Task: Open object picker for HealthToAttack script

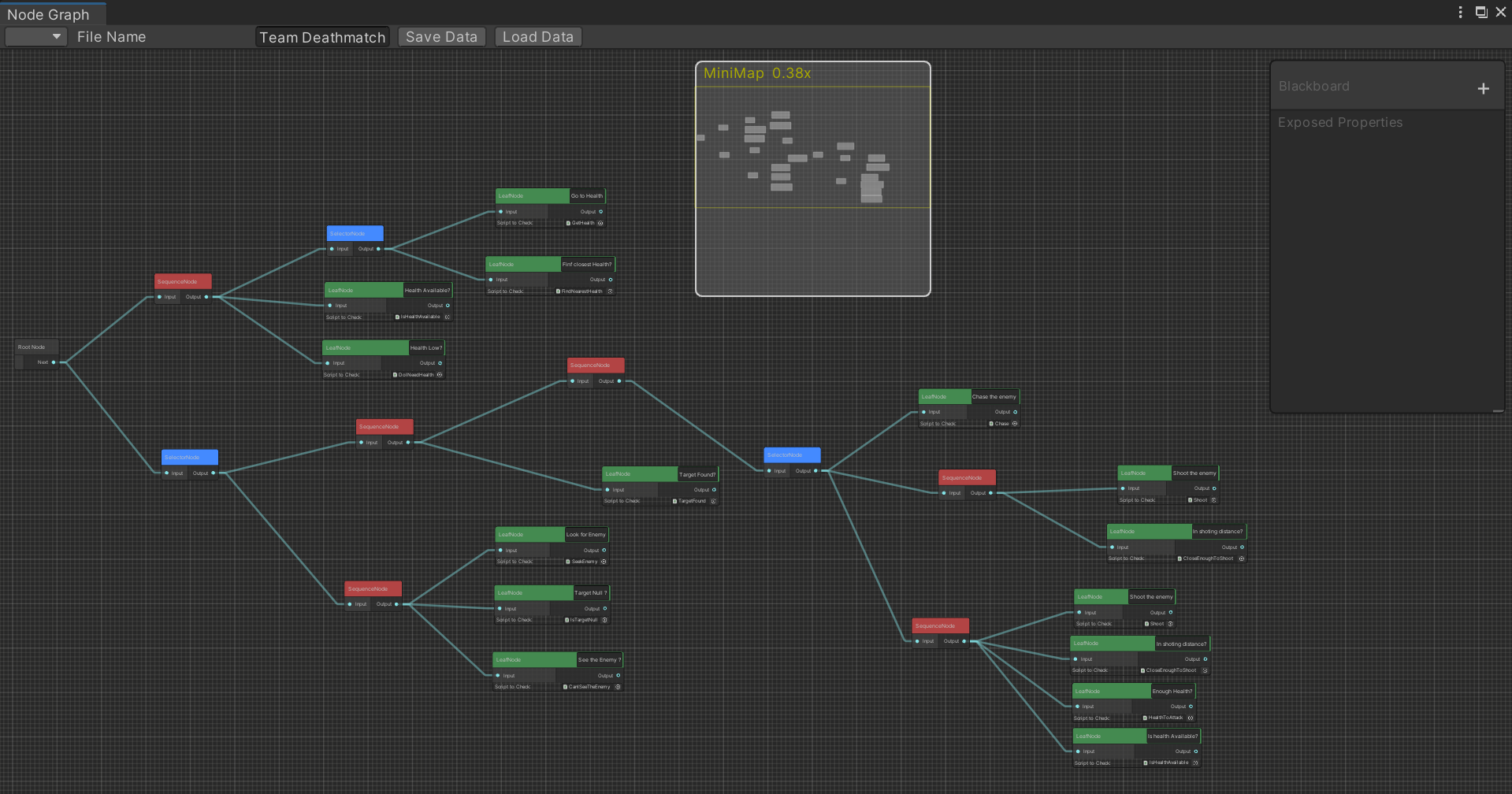Action: (1191, 718)
